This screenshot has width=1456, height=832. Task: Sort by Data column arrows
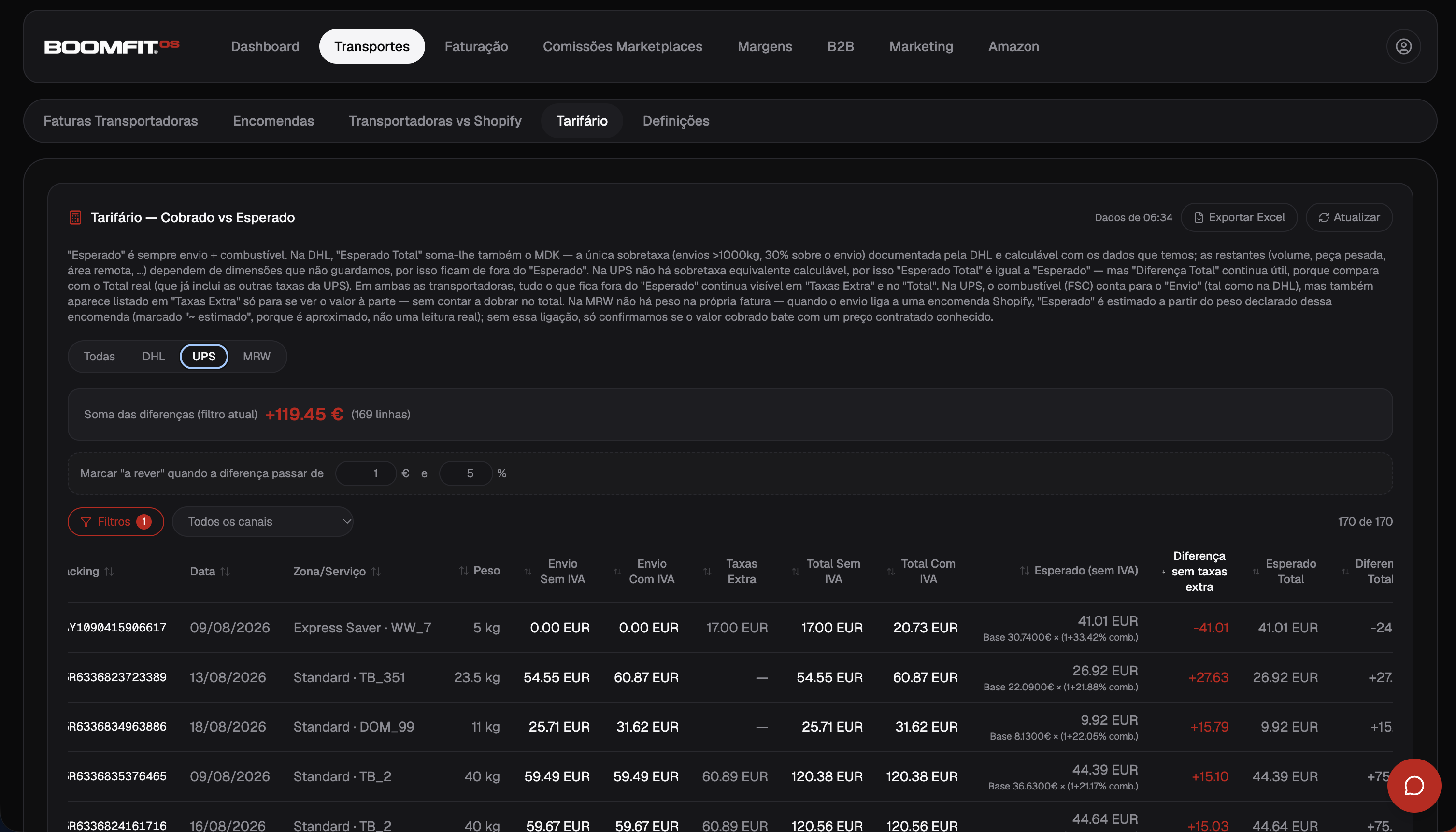225,572
